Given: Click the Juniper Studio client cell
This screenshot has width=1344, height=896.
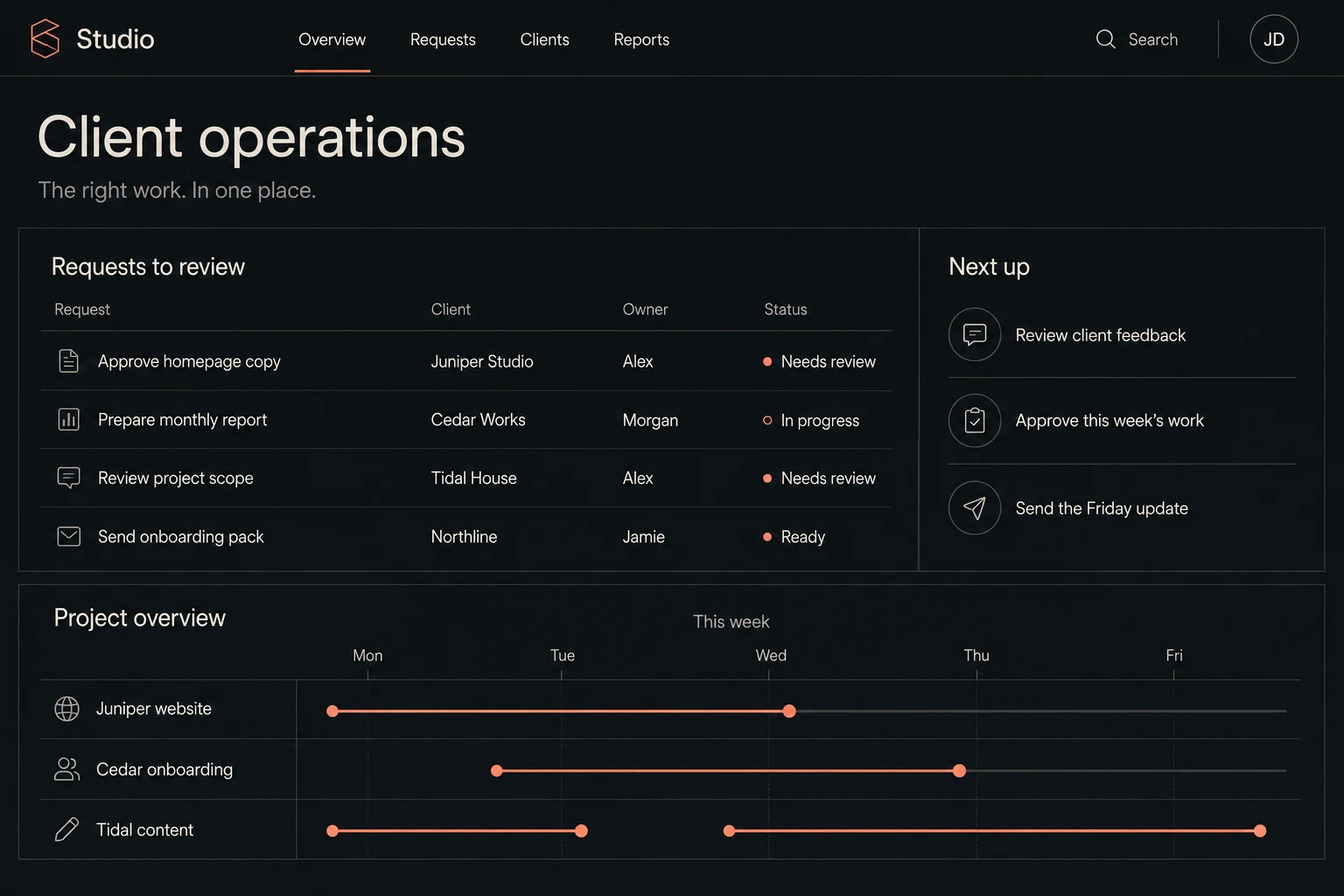Looking at the screenshot, I should [x=482, y=361].
